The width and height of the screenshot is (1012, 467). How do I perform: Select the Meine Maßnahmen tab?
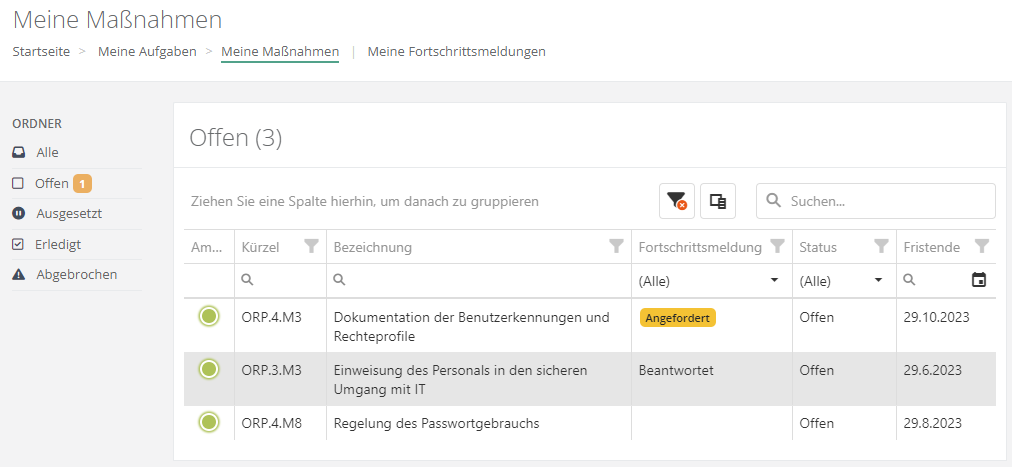280,51
